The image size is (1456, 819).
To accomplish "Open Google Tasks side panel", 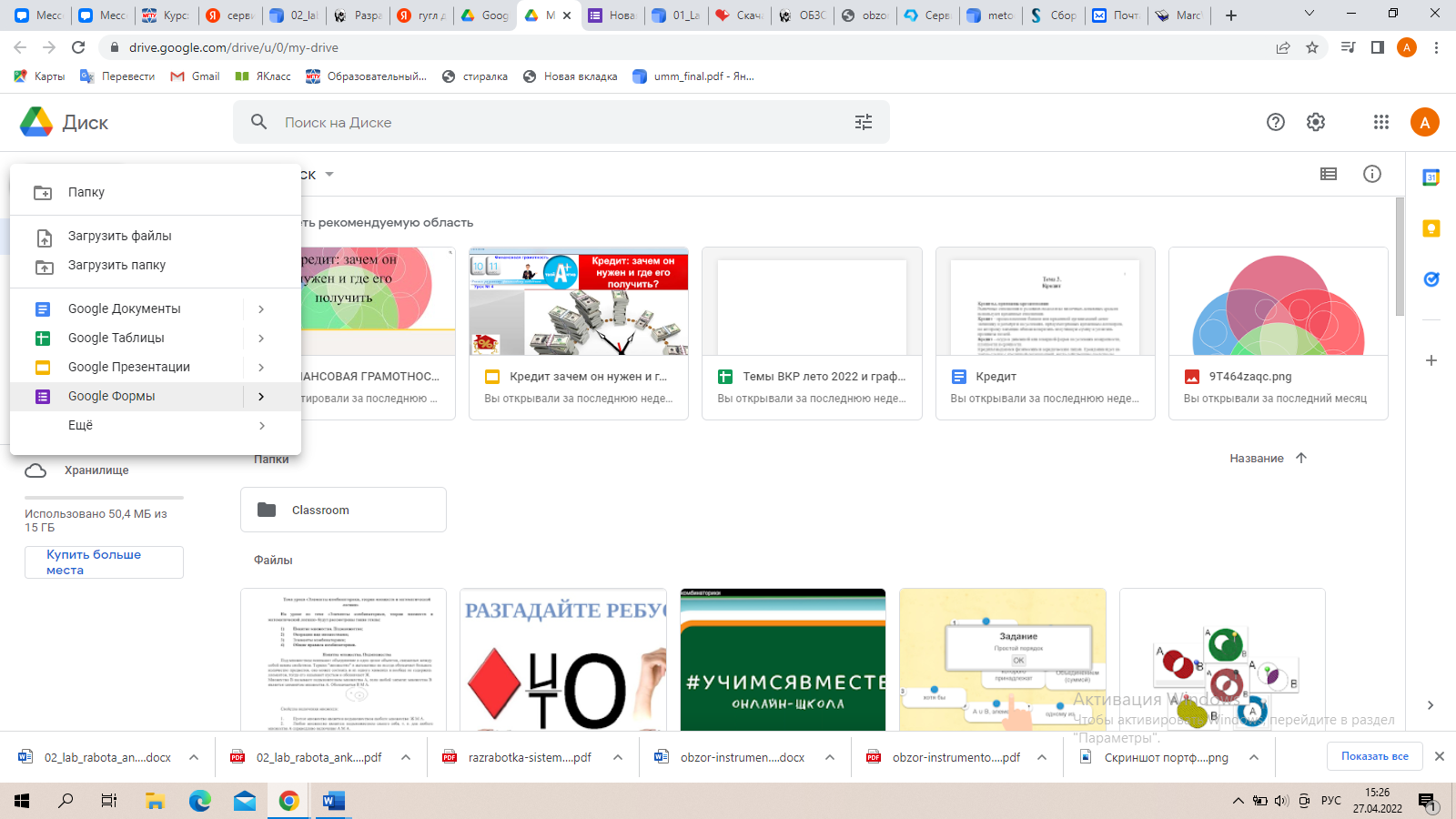I will pos(1431,279).
